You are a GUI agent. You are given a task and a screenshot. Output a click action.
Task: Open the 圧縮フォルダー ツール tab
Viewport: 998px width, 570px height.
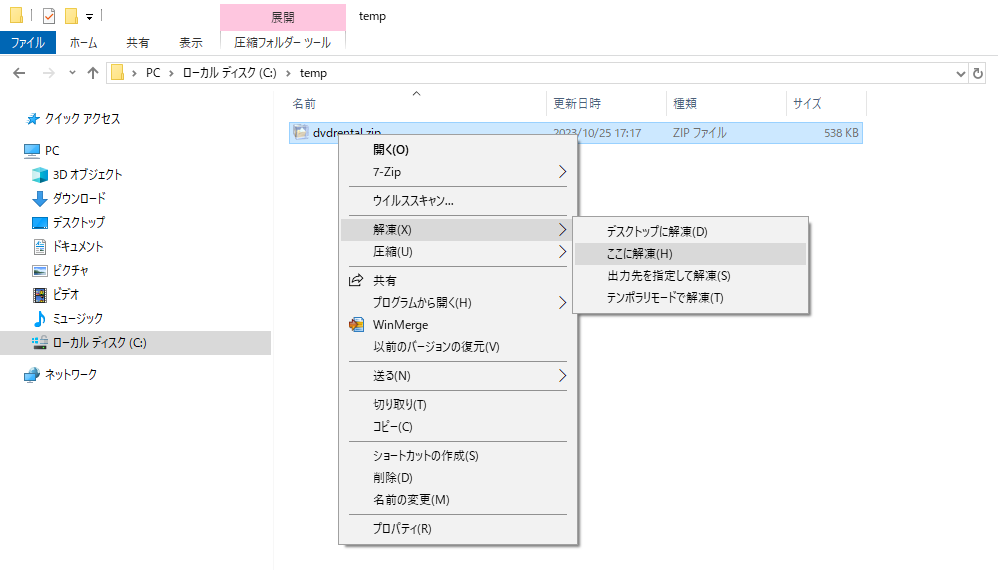click(283, 43)
